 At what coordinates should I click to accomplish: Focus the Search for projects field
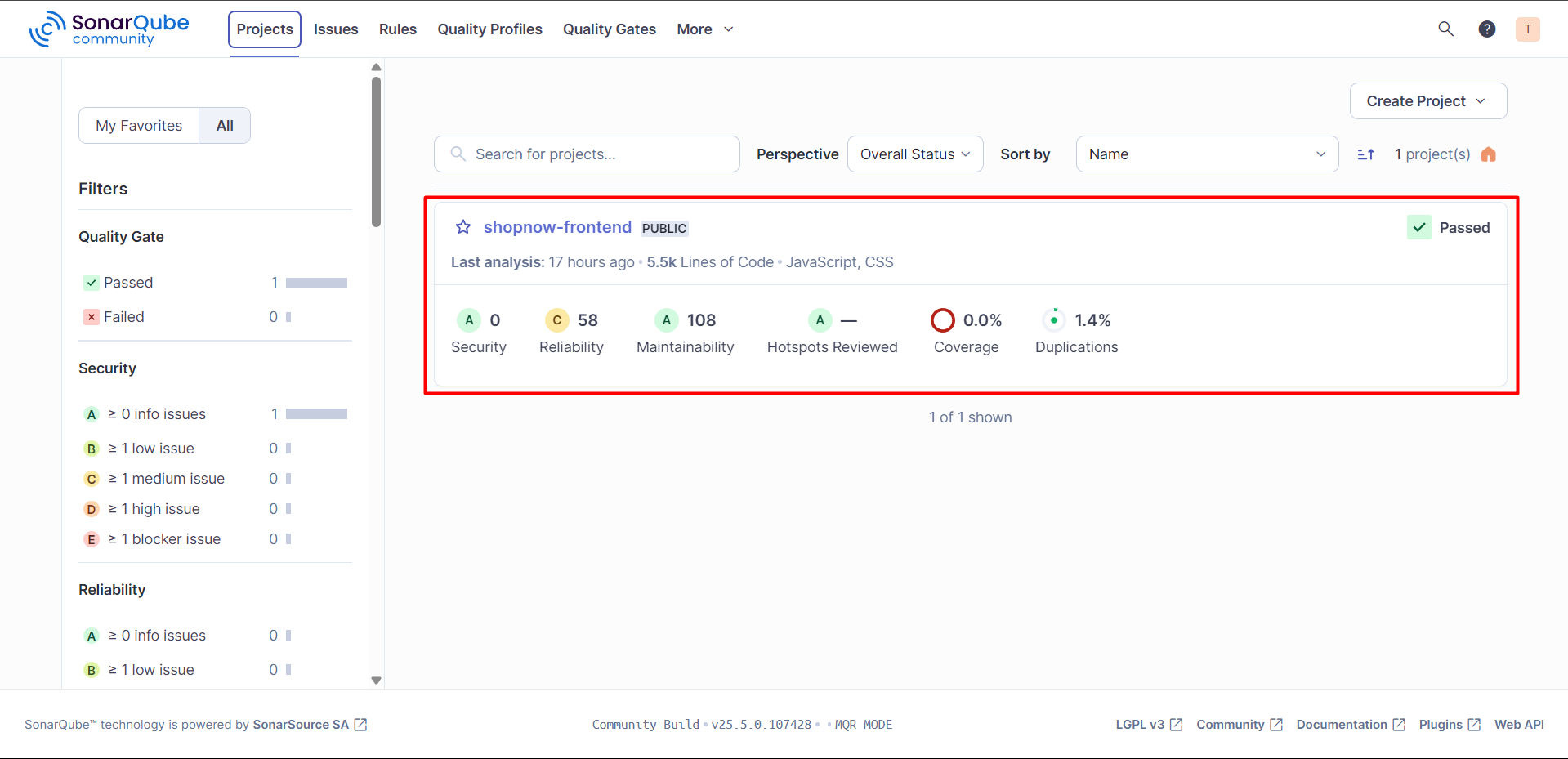[596, 154]
